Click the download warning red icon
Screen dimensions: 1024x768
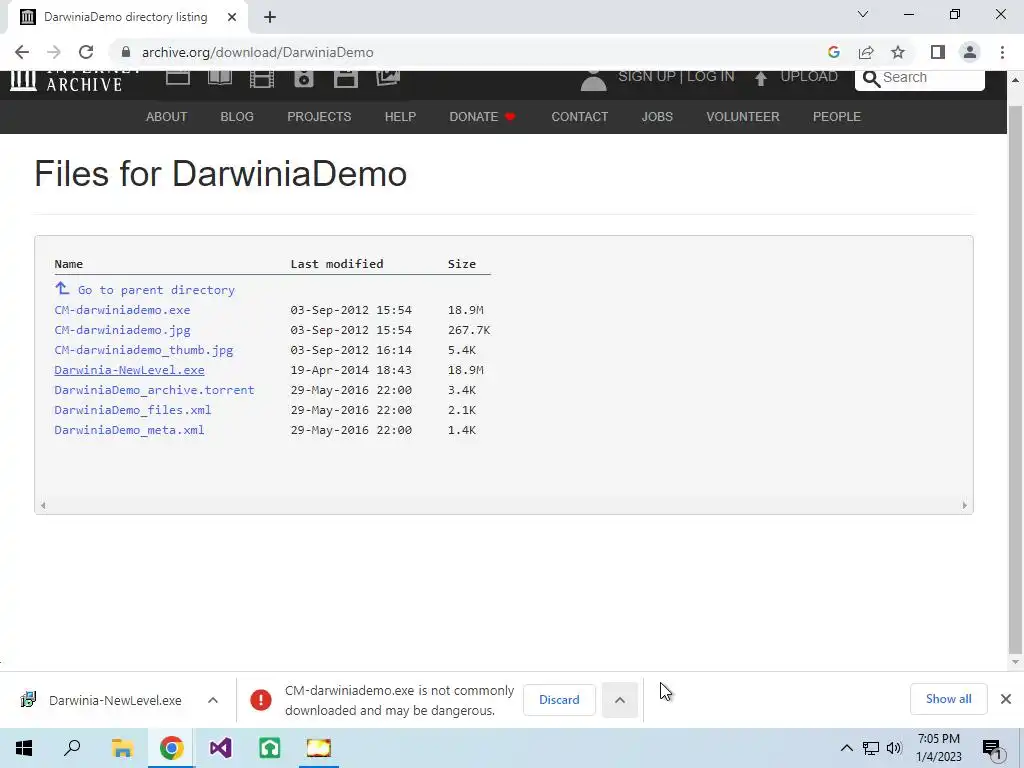coord(261,700)
